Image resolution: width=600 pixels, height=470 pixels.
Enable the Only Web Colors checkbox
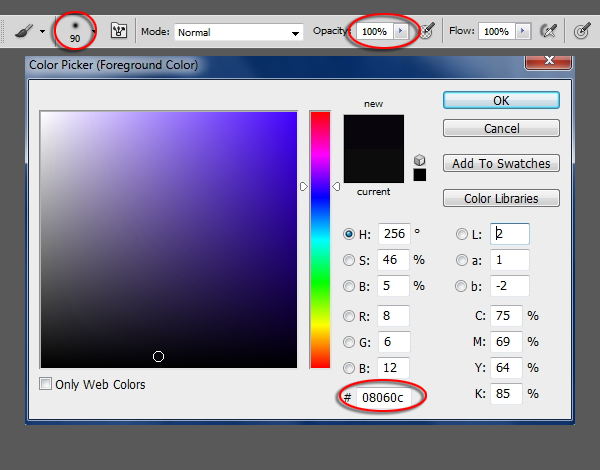tap(45, 384)
